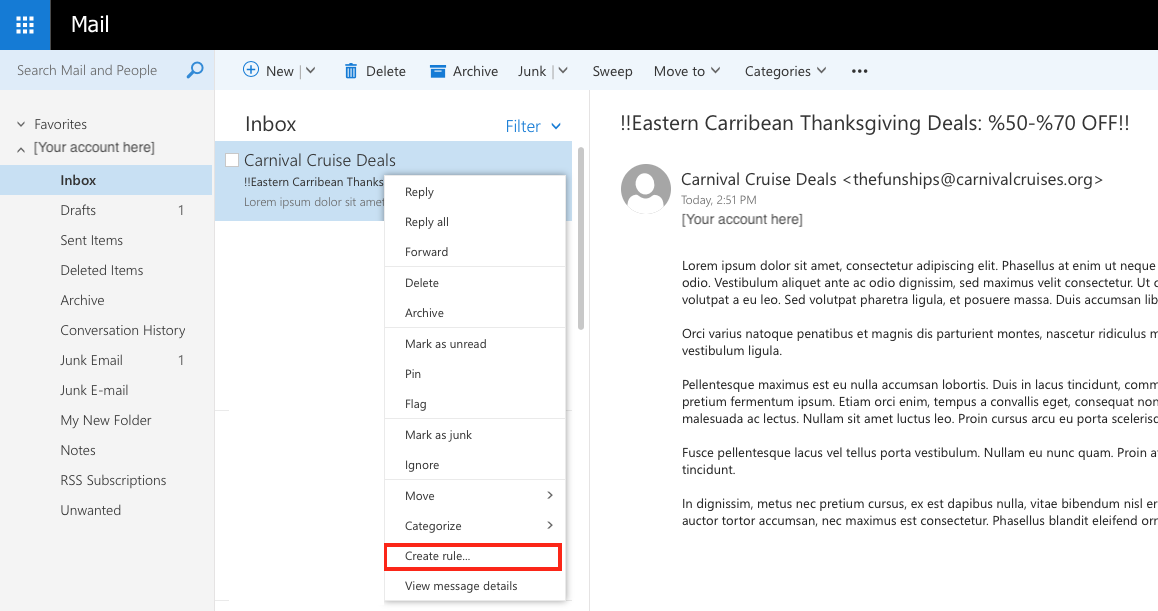Open the Categories toolbar menu

click(785, 71)
